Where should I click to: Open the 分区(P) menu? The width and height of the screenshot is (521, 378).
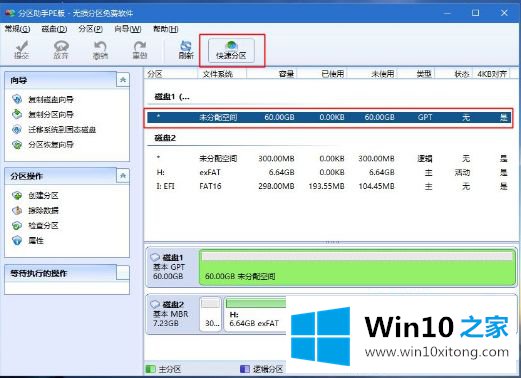tap(90, 29)
